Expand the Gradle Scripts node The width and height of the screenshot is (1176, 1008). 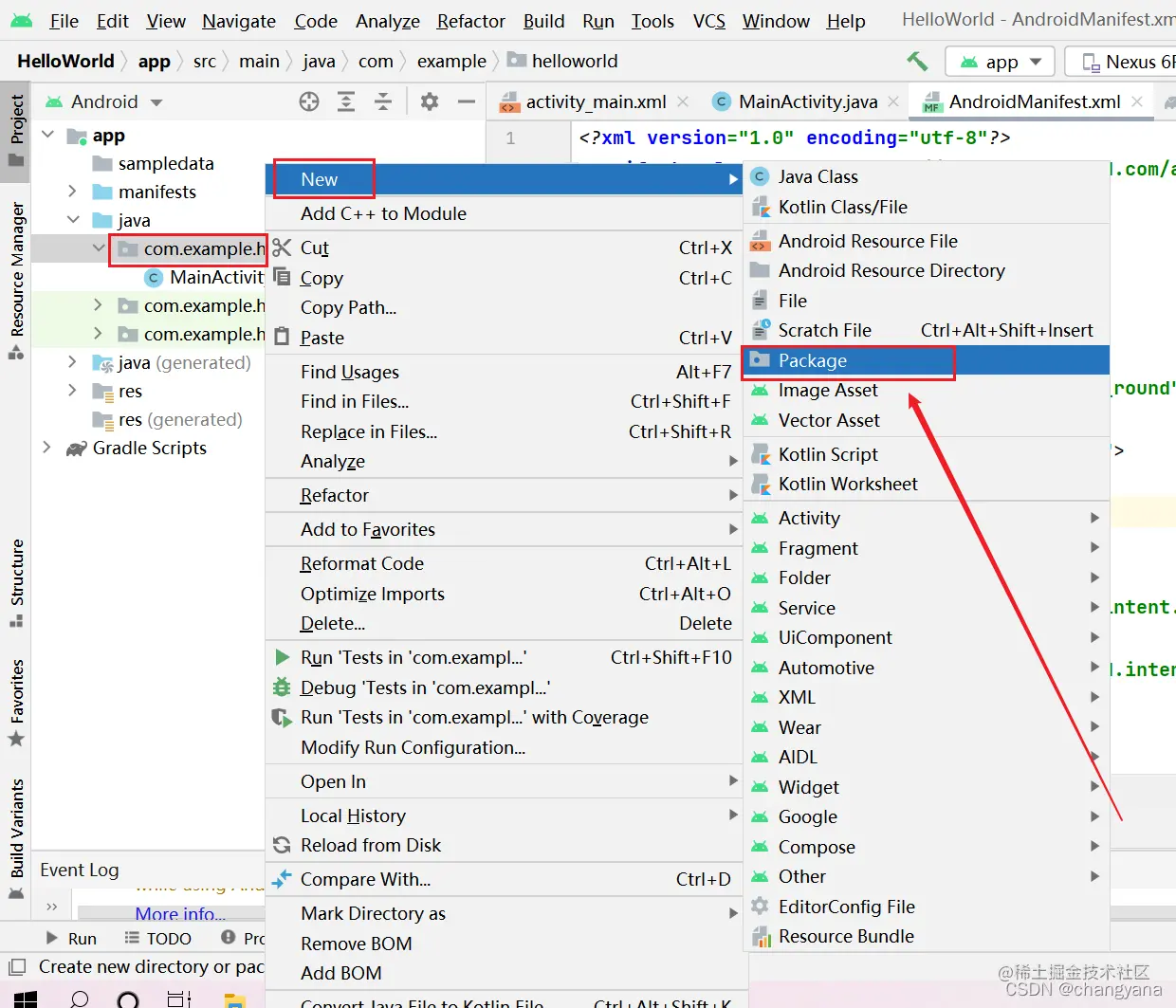point(47,448)
